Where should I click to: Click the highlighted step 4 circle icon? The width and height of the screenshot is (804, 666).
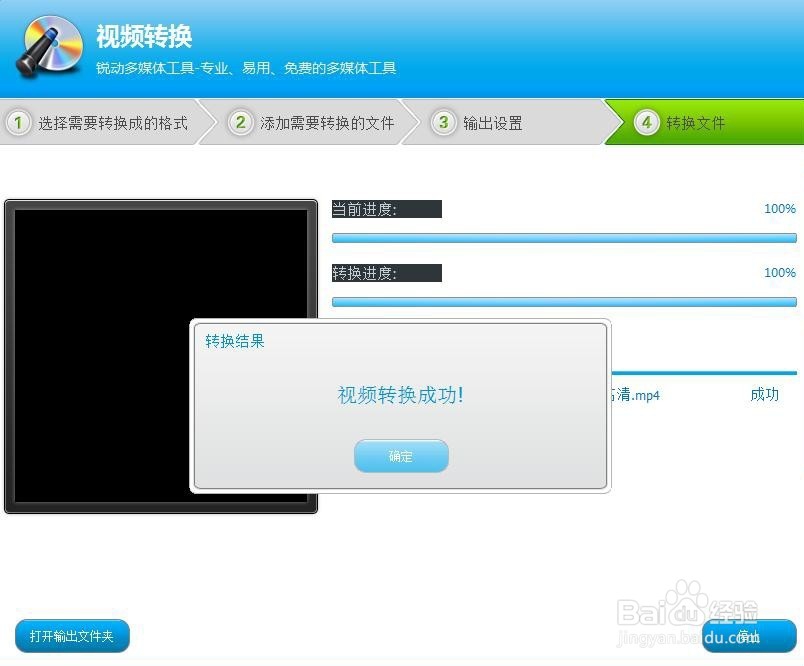648,121
